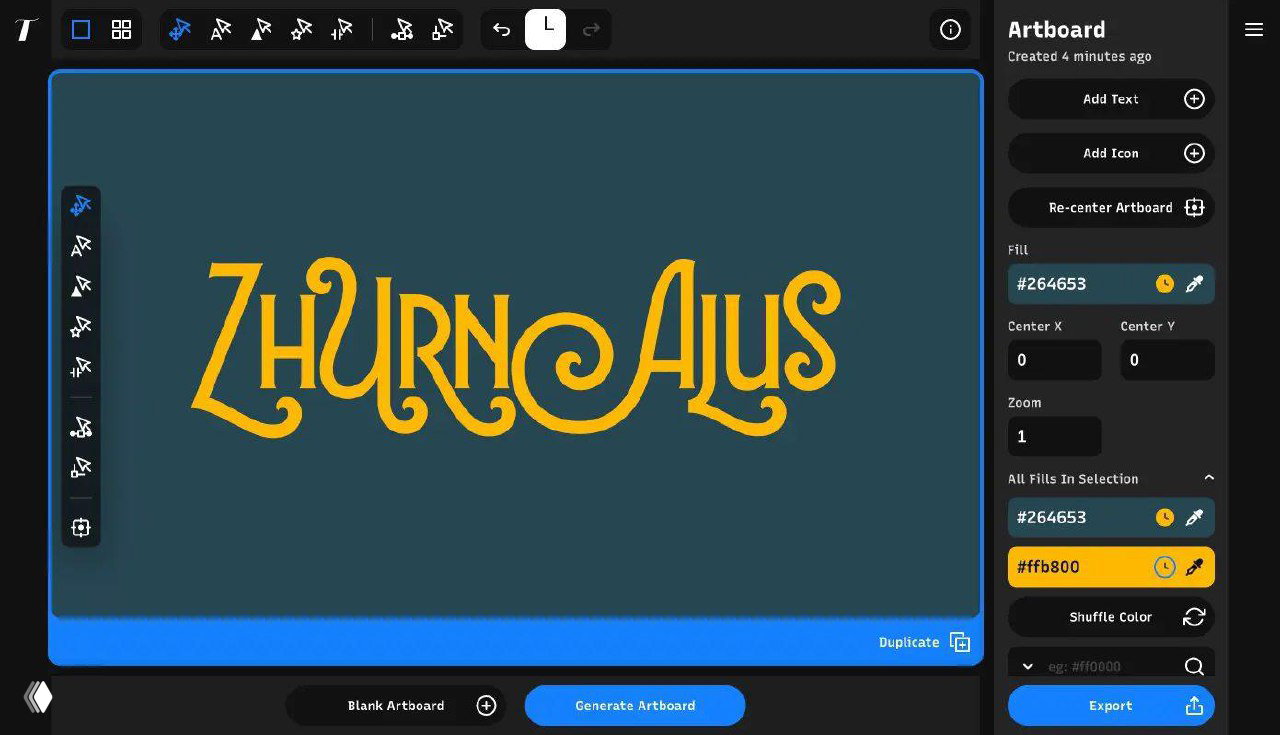Select the shape selection tool in top toolbar
Screen dimensions: 1280x735
(261, 30)
